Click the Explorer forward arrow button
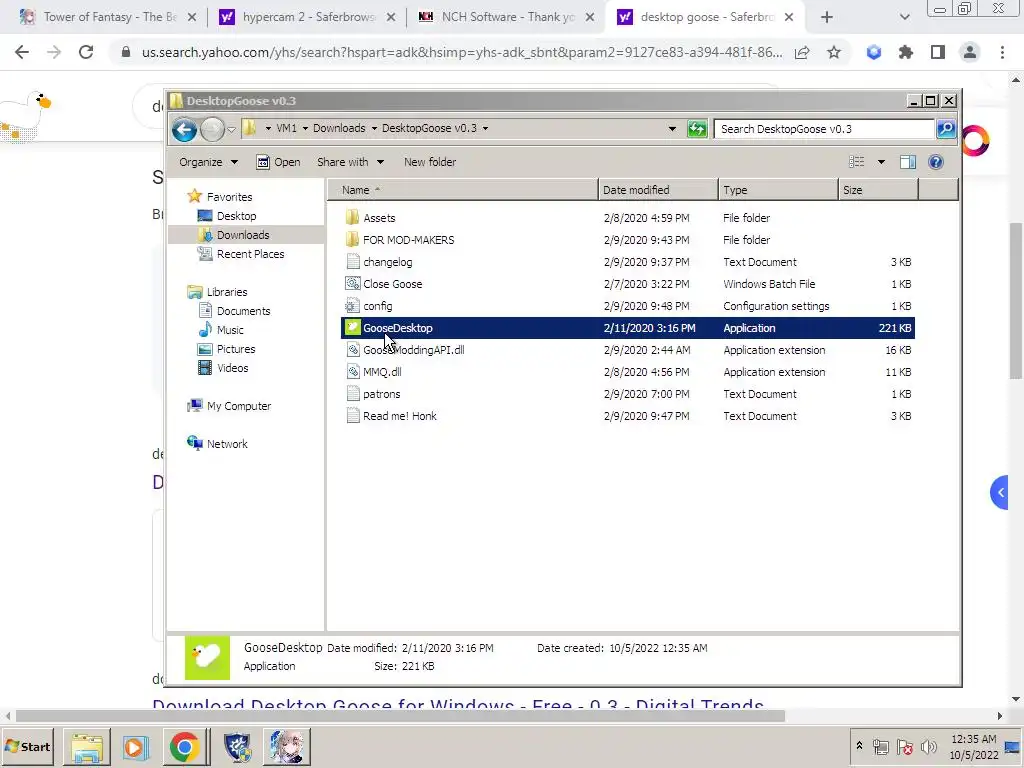This screenshot has height=768, width=1024. pos(212,129)
